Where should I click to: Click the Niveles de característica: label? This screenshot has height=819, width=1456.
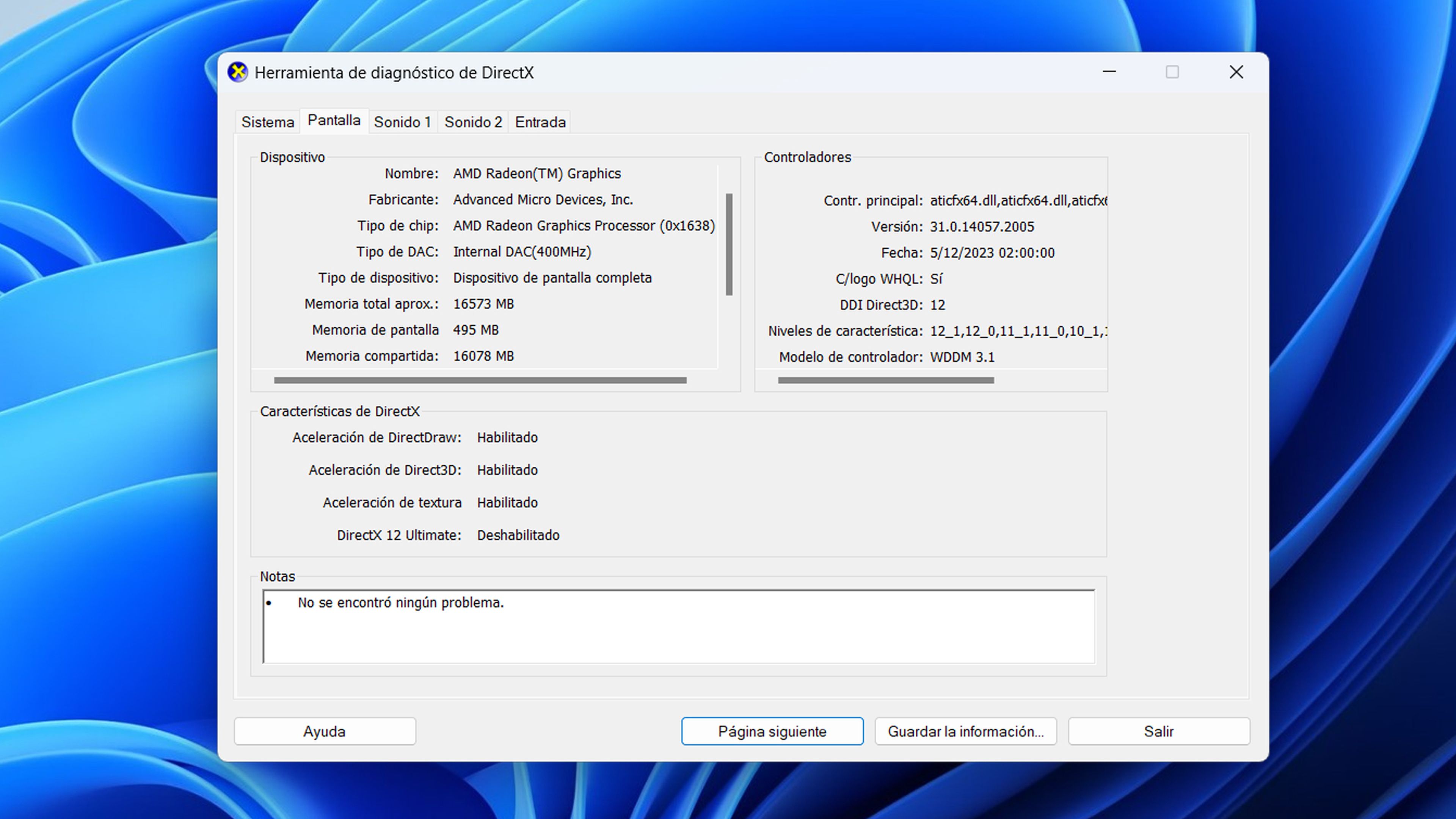845,331
